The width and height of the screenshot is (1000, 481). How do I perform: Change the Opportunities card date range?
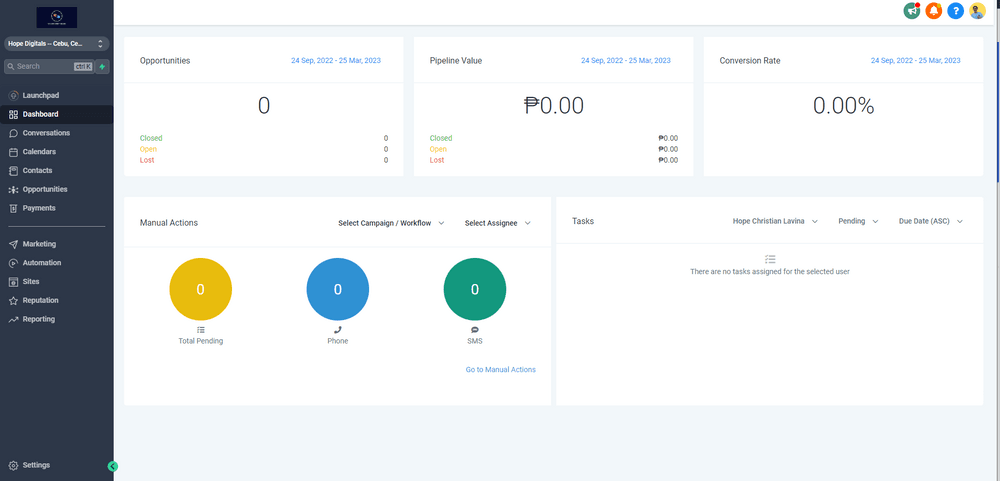coord(335,61)
